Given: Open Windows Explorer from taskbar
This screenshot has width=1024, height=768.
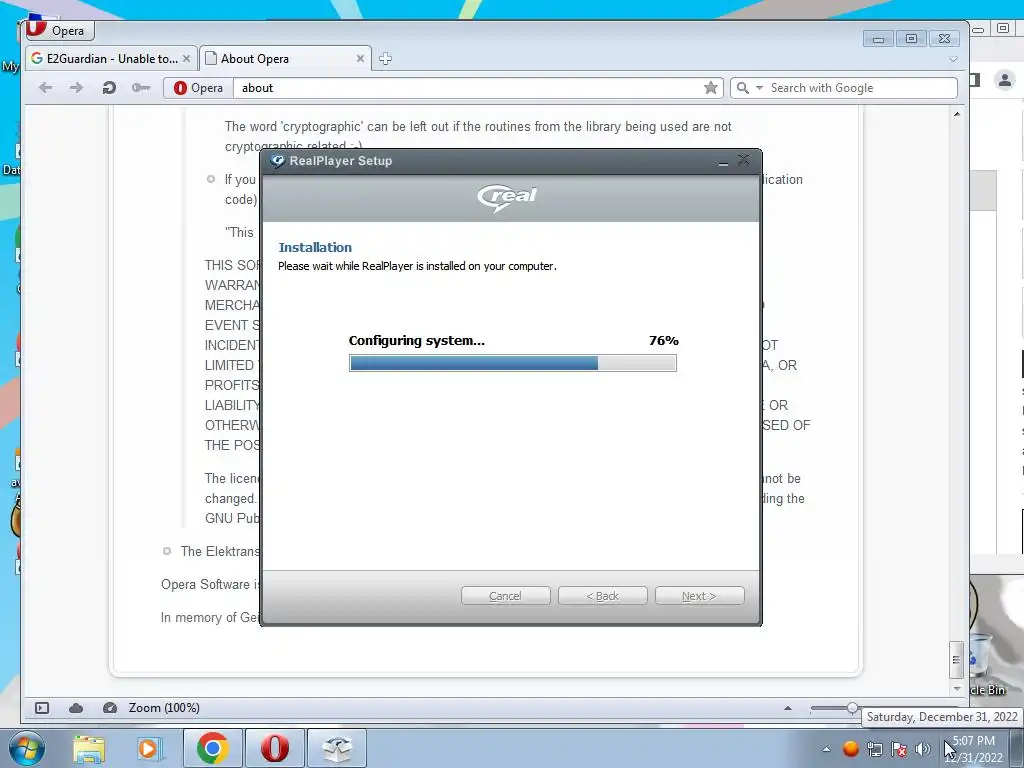Looking at the screenshot, I should click(x=89, y=748).
